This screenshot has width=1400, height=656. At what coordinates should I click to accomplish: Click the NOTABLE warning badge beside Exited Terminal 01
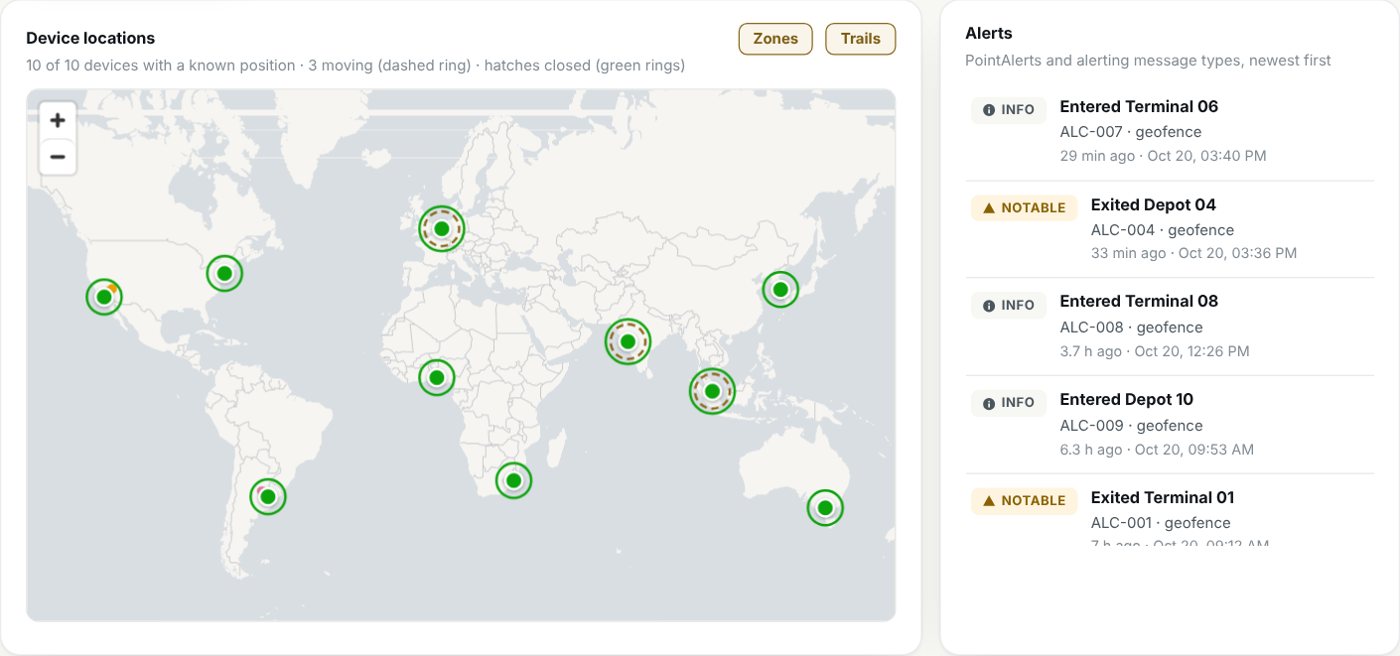1024,501
